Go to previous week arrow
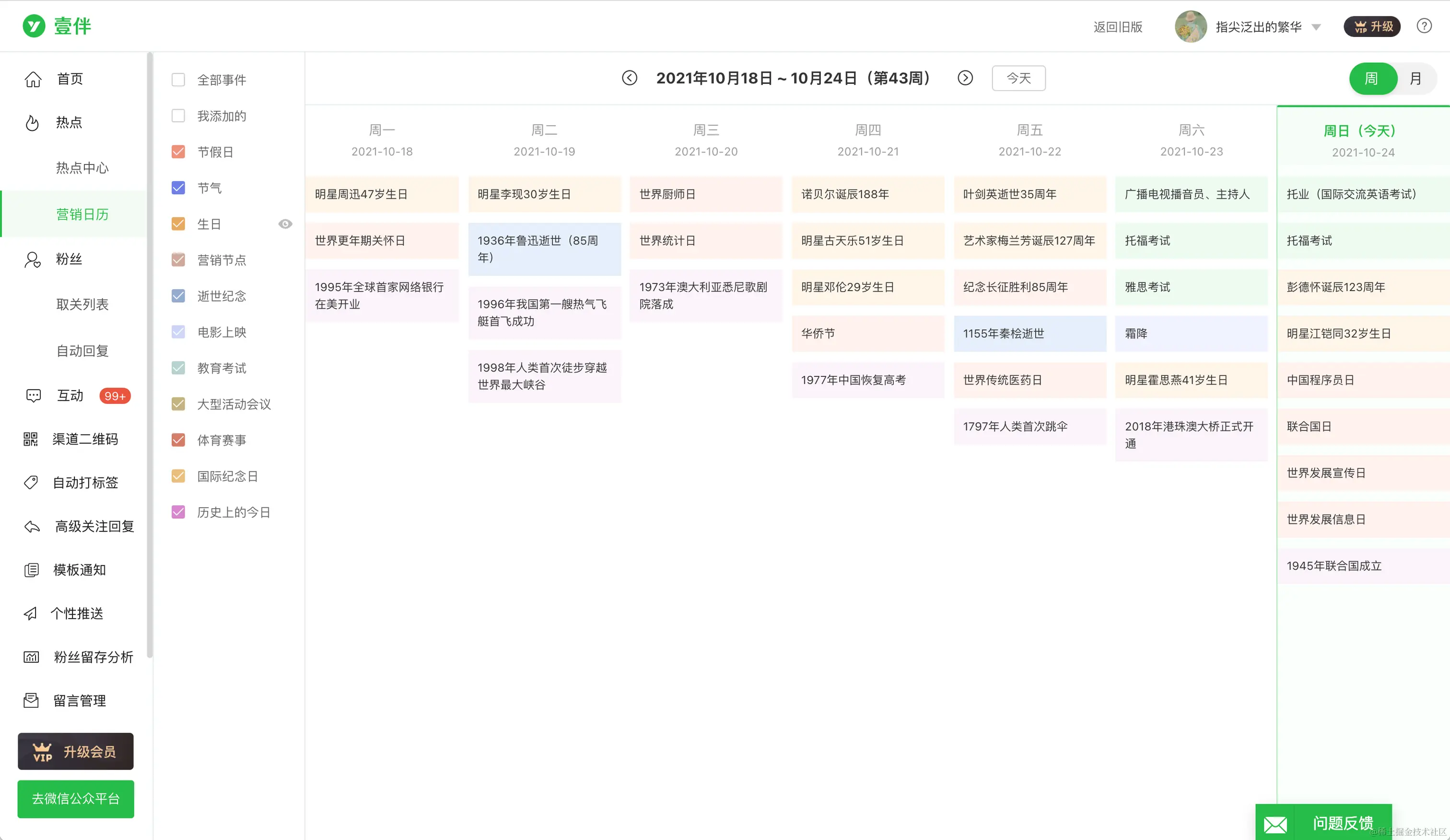1450x840 pixels. pos(630,78)
